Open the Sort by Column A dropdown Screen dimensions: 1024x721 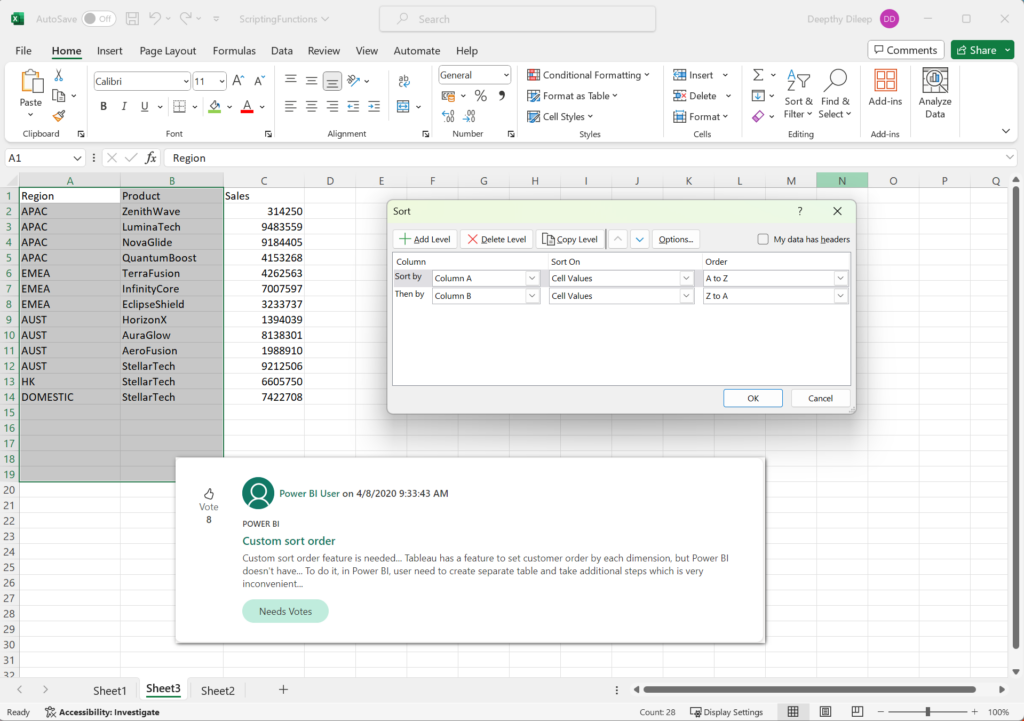(533, 277)
